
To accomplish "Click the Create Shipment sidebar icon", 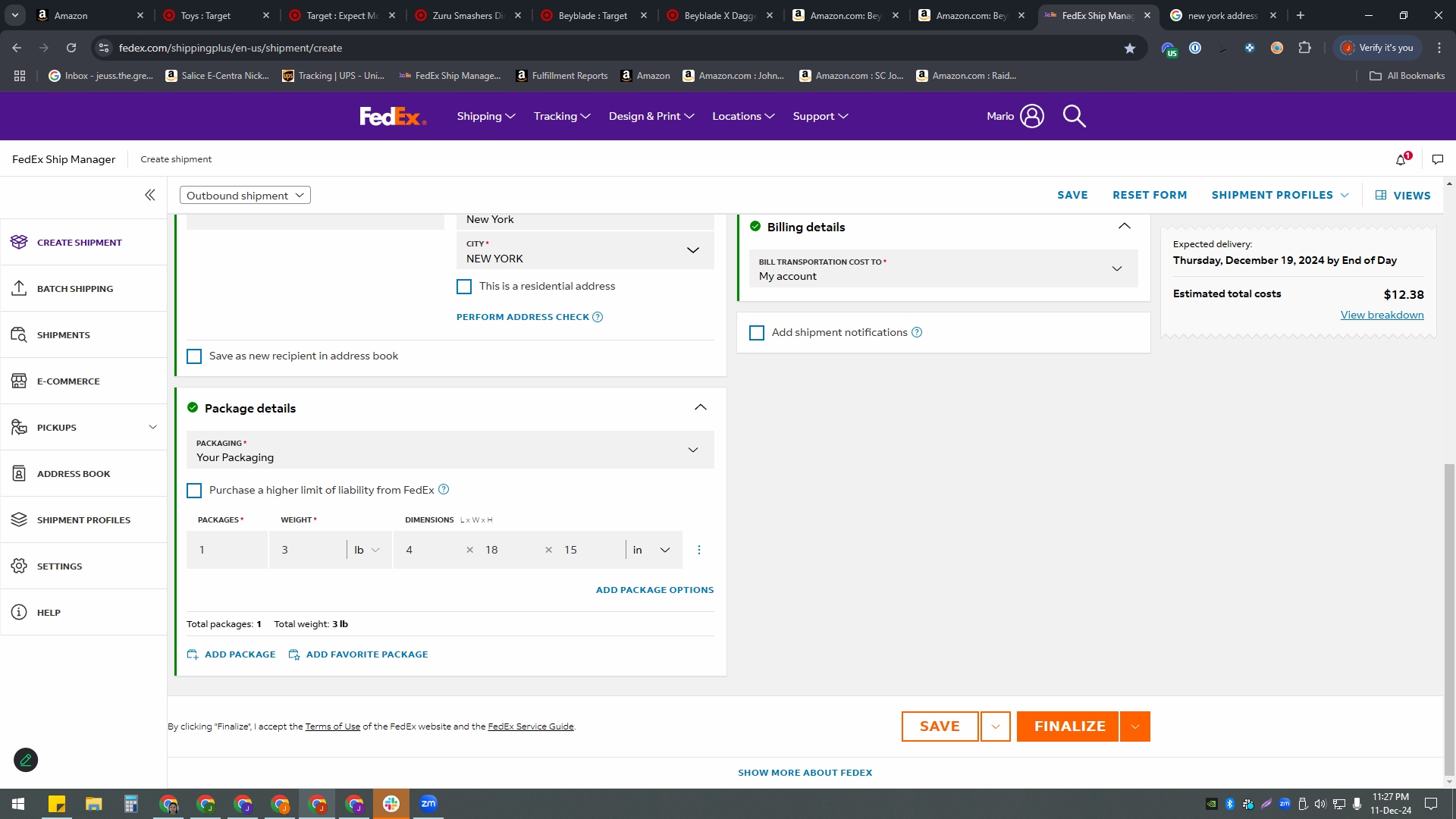I will click(19, 242).
